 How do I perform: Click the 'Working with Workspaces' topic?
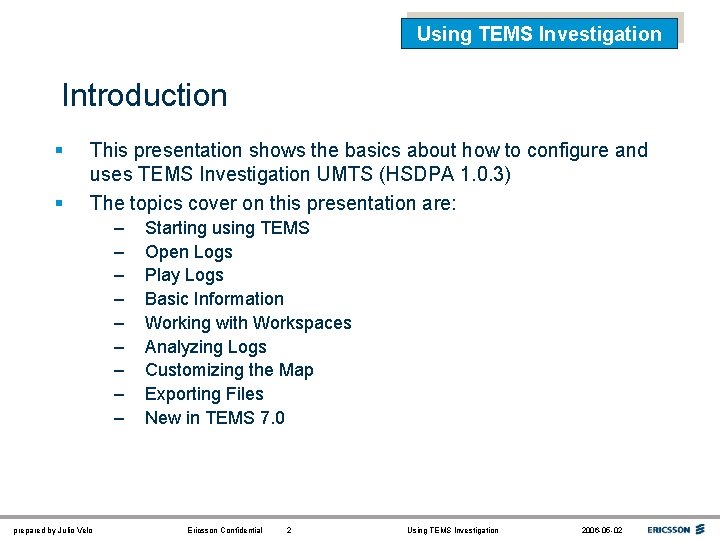click(x=248, y=323)
